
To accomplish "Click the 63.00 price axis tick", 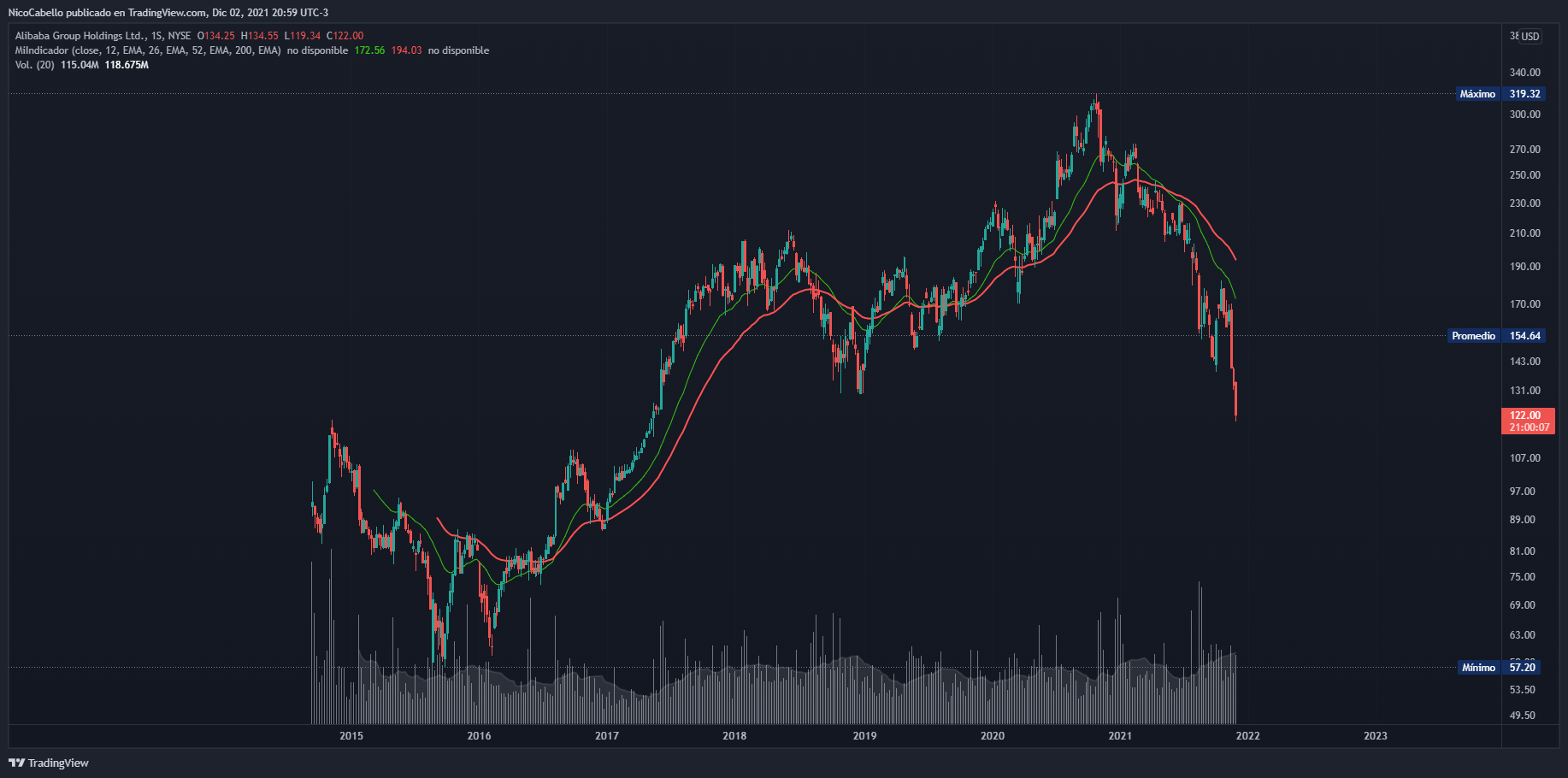I will coord(1523,635).
